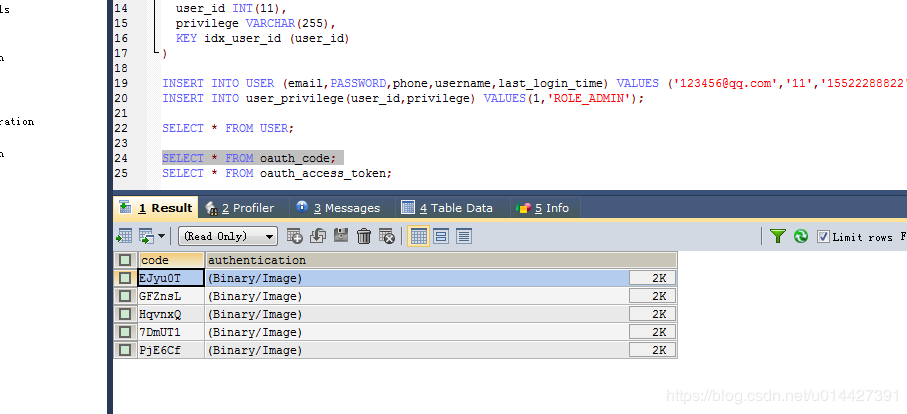Image resolution: width=907 pixels, height=414 pixels.
Task: Toggle the Limit rows checkbox
Action: pos(823,236)
